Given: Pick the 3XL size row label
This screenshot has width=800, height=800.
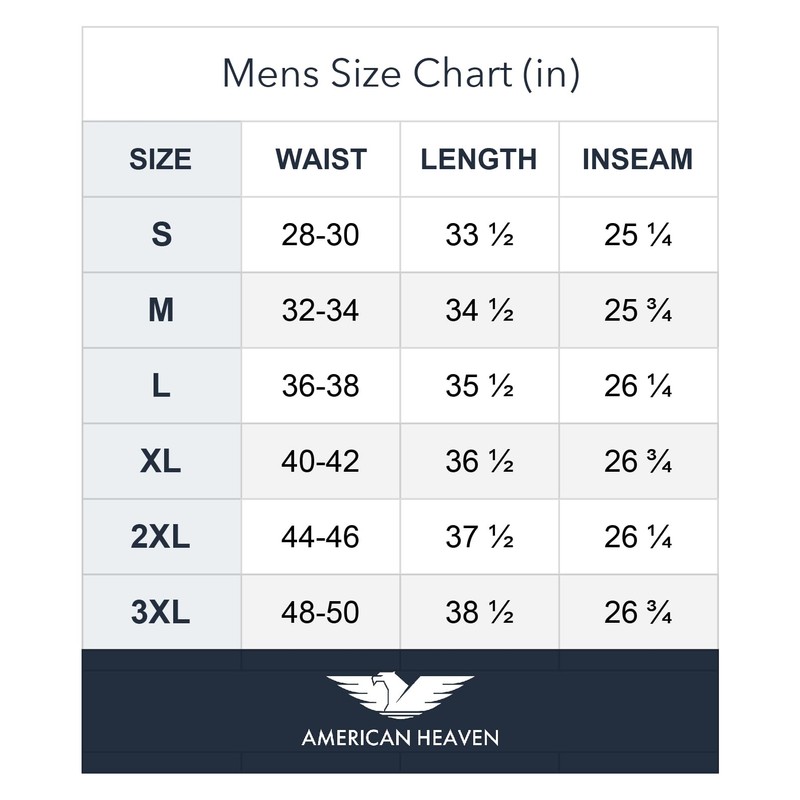Looking at the screenshot, I should tap(161, 612).
